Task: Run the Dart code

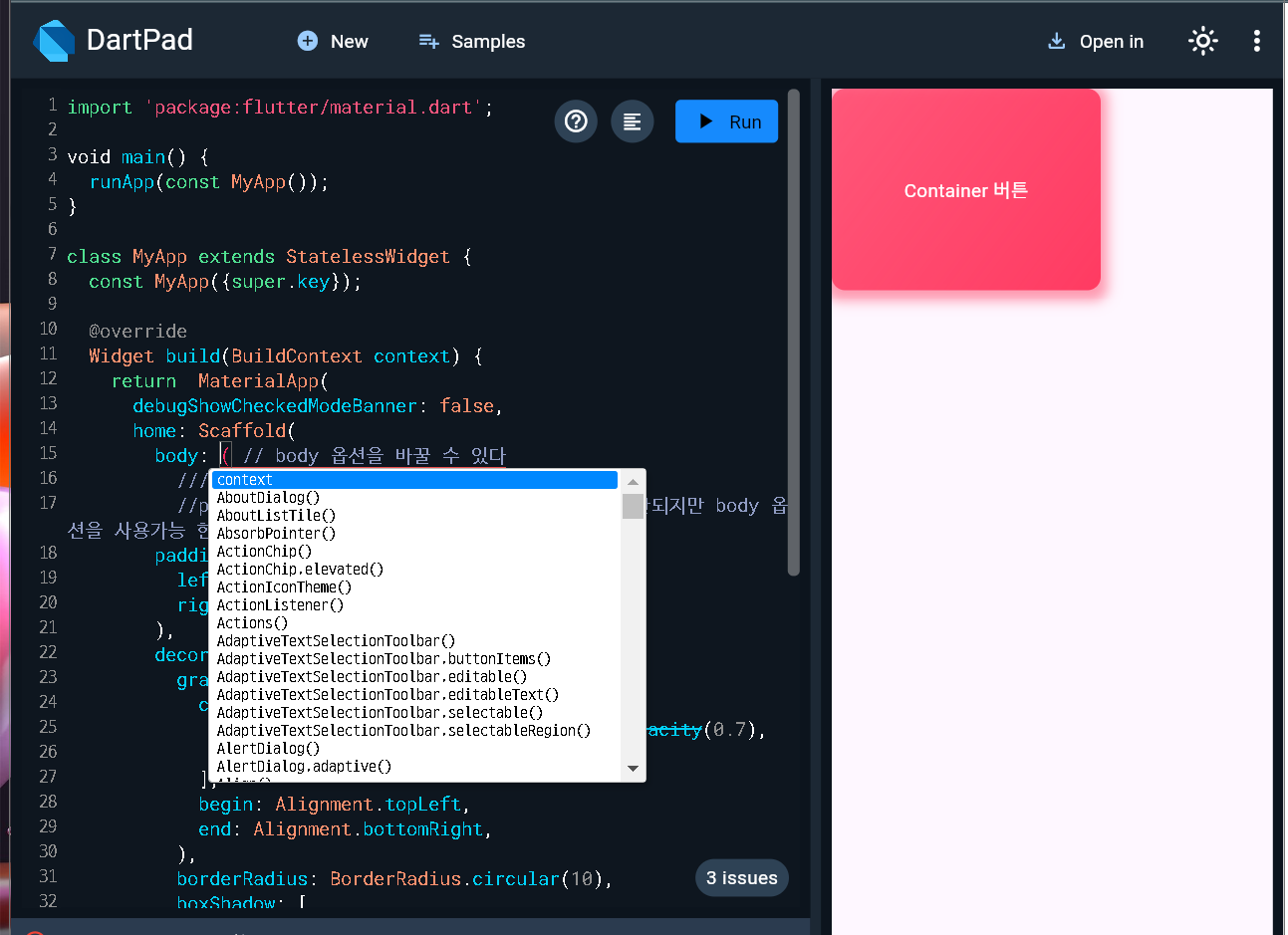Action: (x=726, y=121)
